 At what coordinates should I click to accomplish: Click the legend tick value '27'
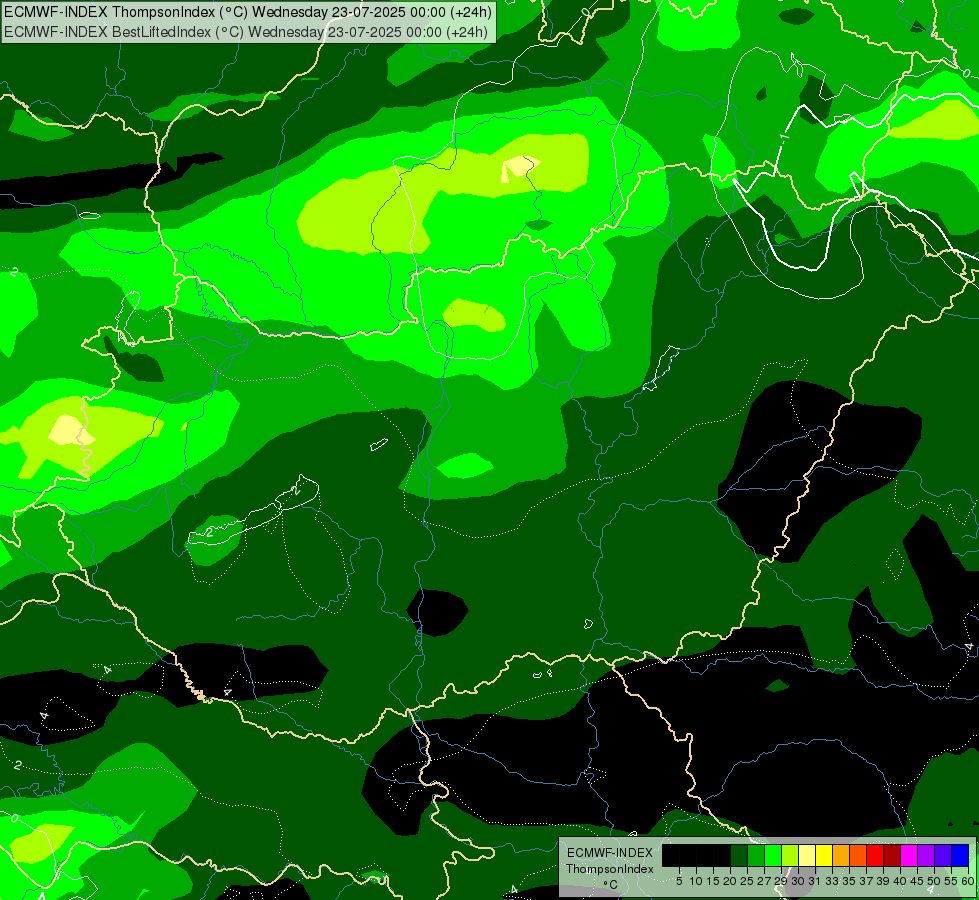click(x=764, y=881)
